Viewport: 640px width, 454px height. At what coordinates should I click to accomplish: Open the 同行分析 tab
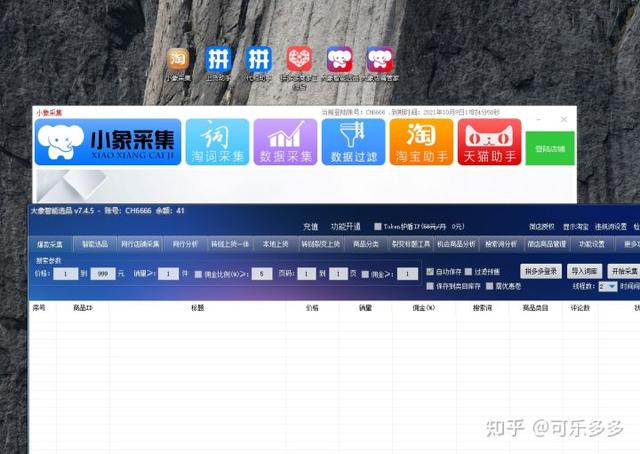(x=185, y=244)
